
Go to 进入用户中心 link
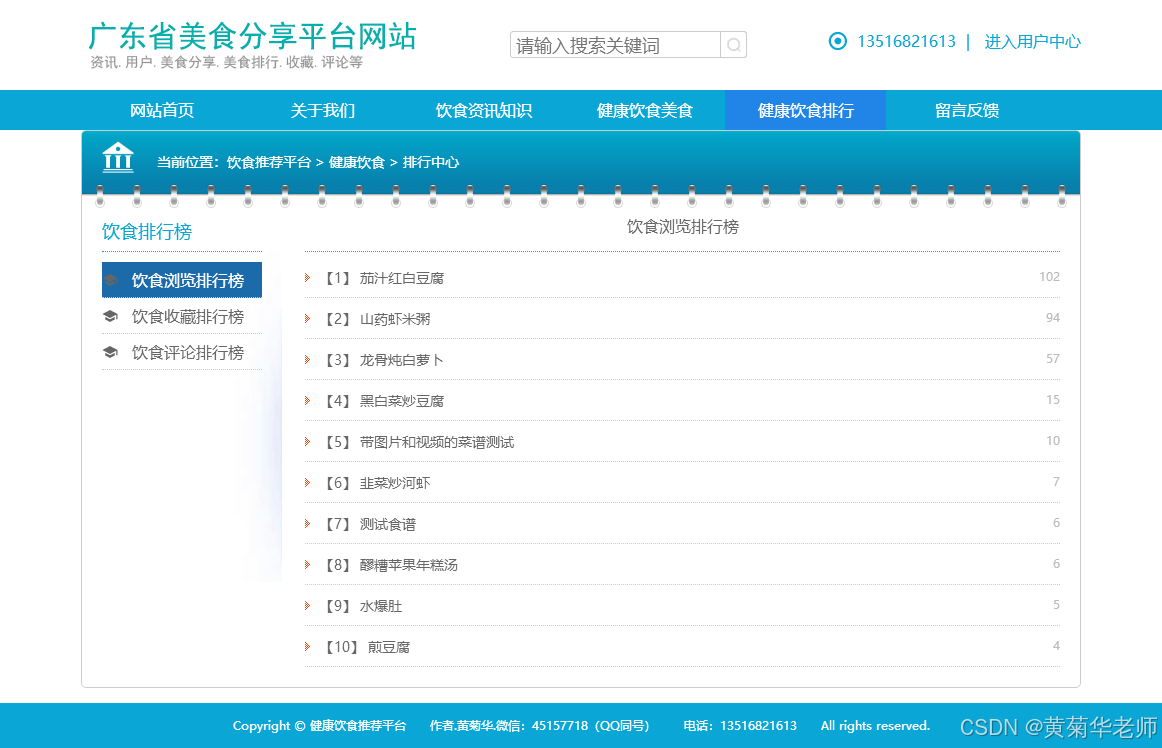pyautogui.click(x=1032, y=42)
